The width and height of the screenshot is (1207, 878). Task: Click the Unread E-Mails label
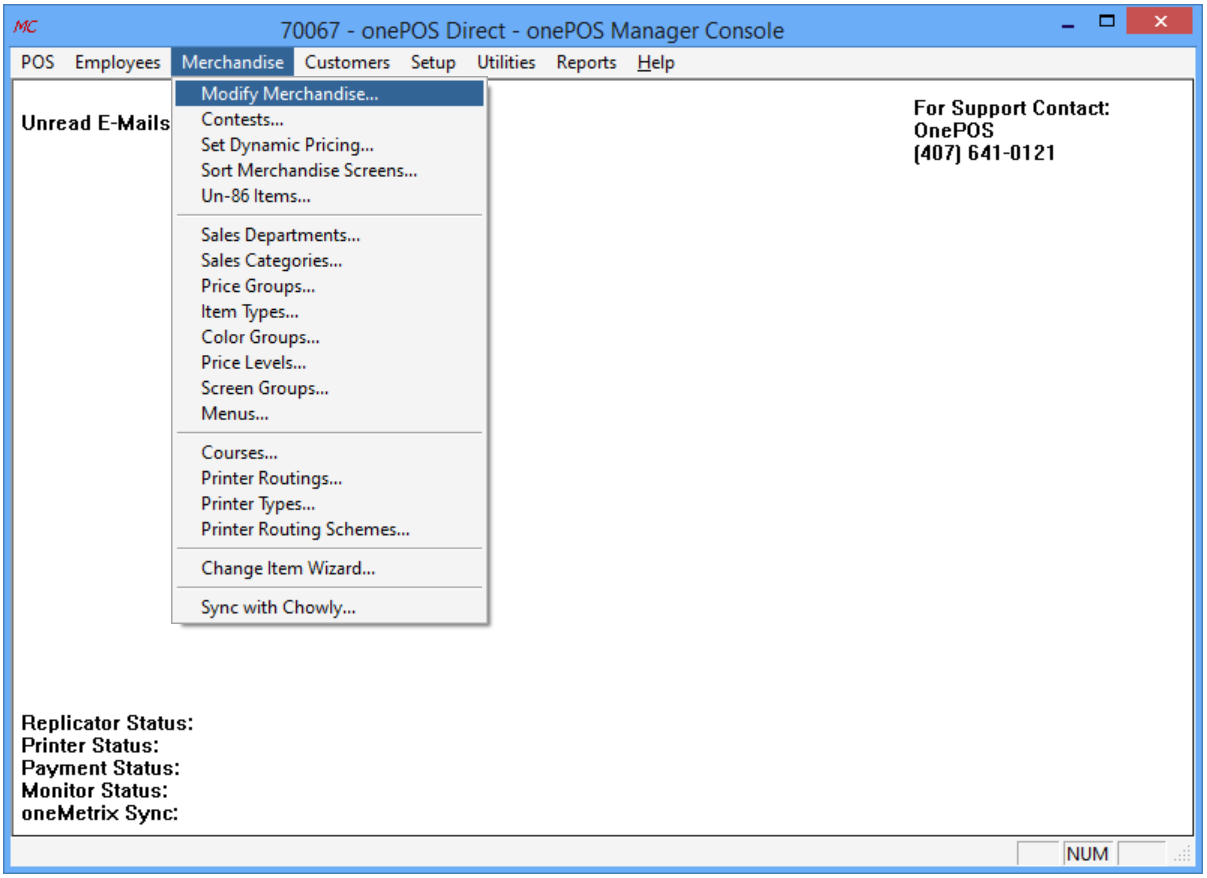96,124
